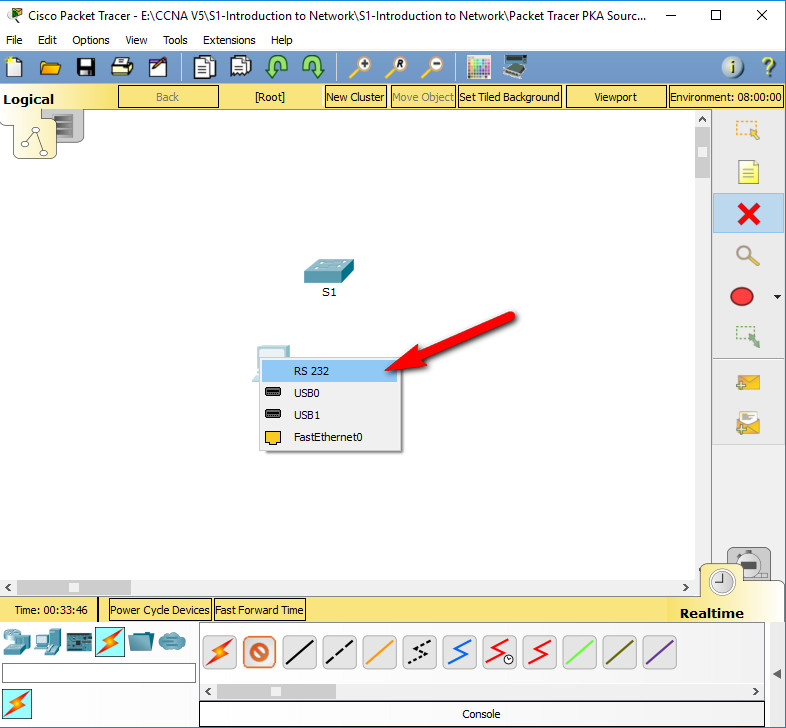Toggle the Logical workspace view tab
Viewport: 786px width, 728px height.
point(29,99)
